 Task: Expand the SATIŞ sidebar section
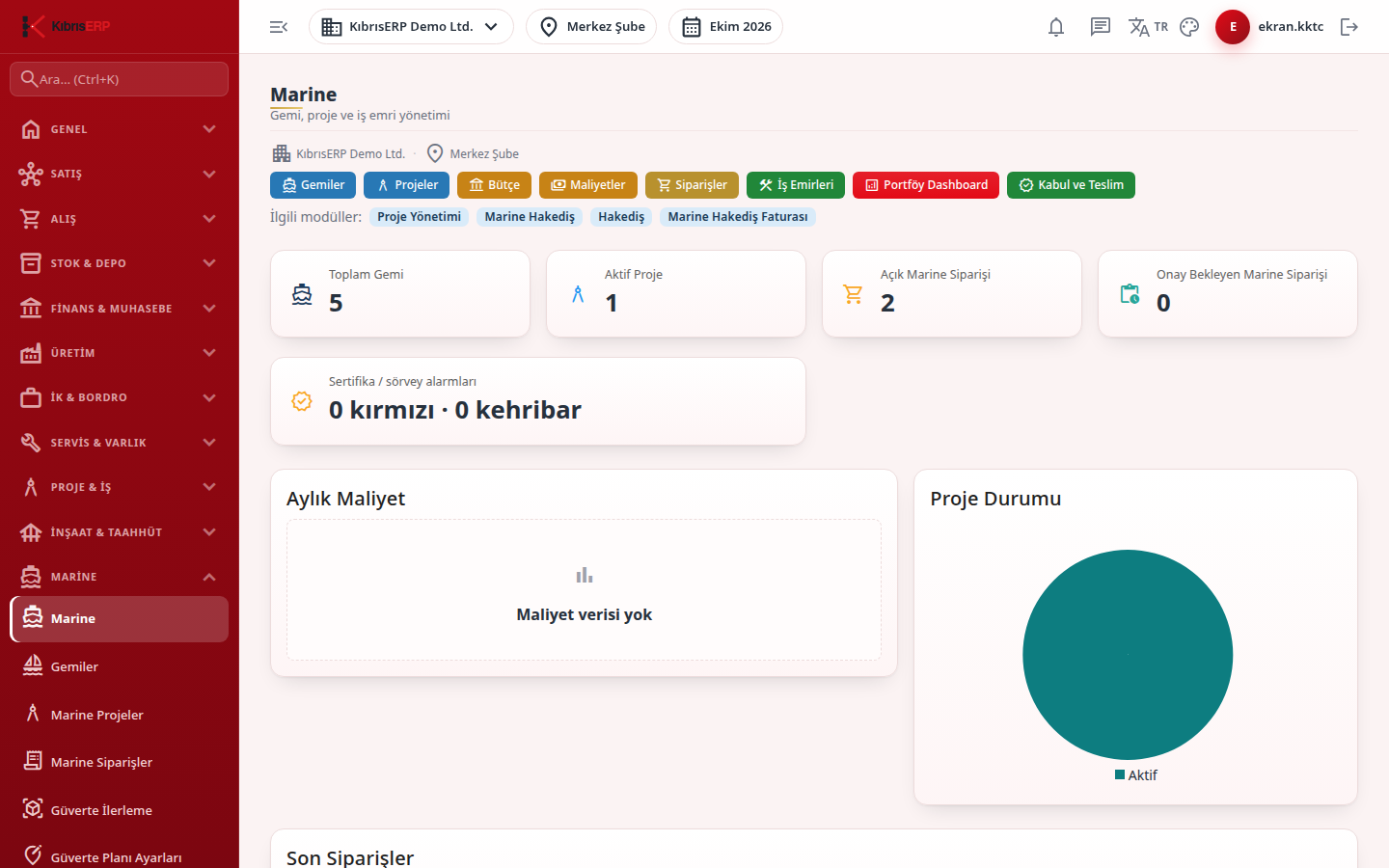[120, 174]
